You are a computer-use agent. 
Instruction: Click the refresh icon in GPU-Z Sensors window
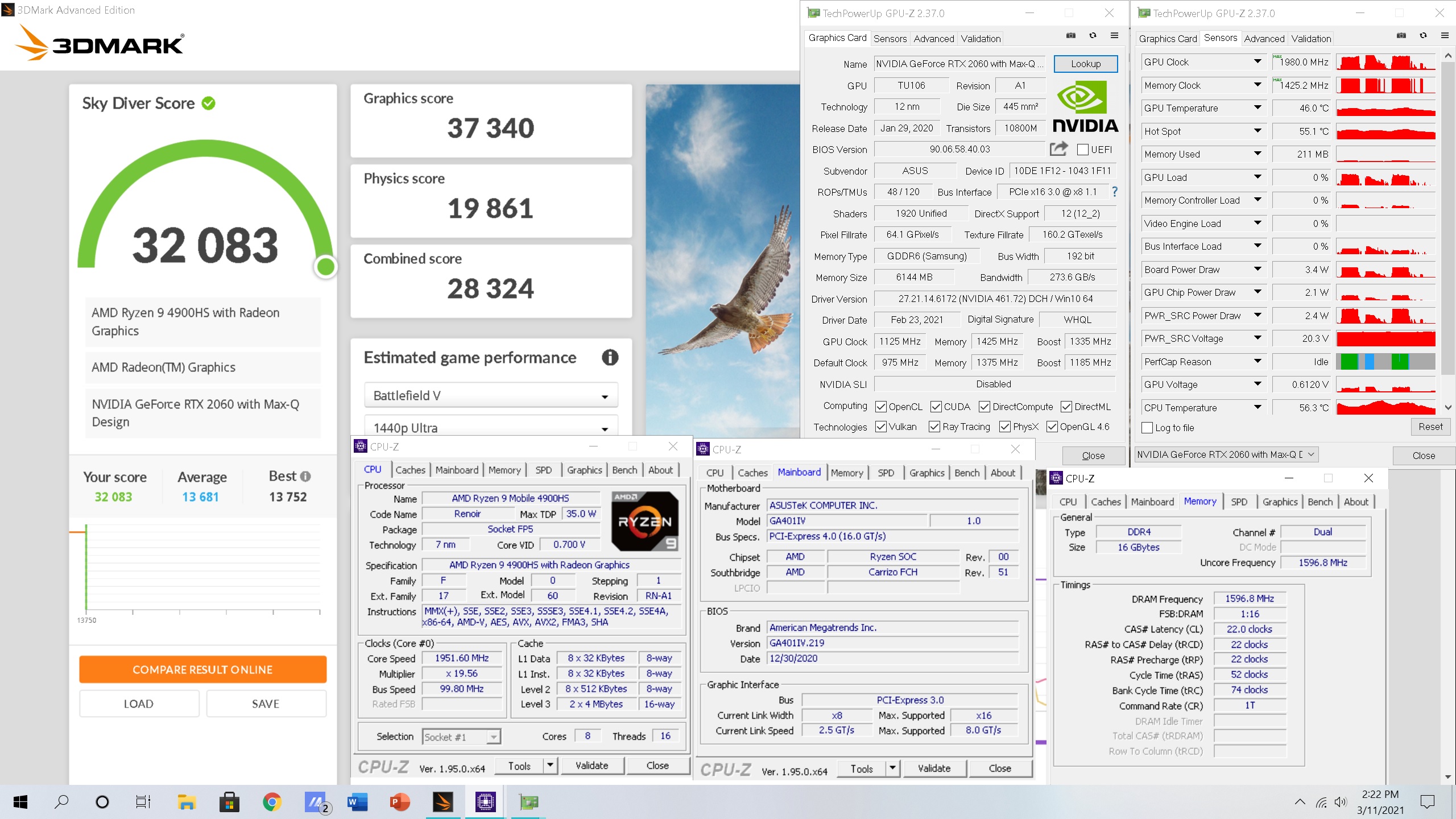[x=1423, y=35]
